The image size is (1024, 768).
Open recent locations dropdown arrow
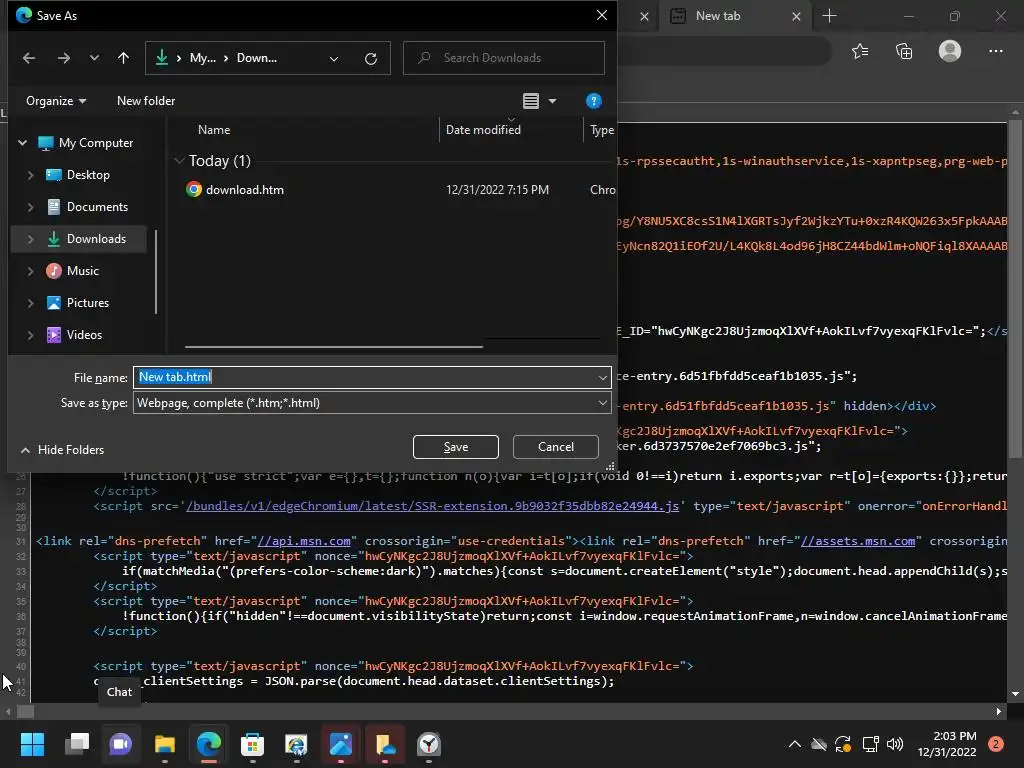tap(94, 58)
